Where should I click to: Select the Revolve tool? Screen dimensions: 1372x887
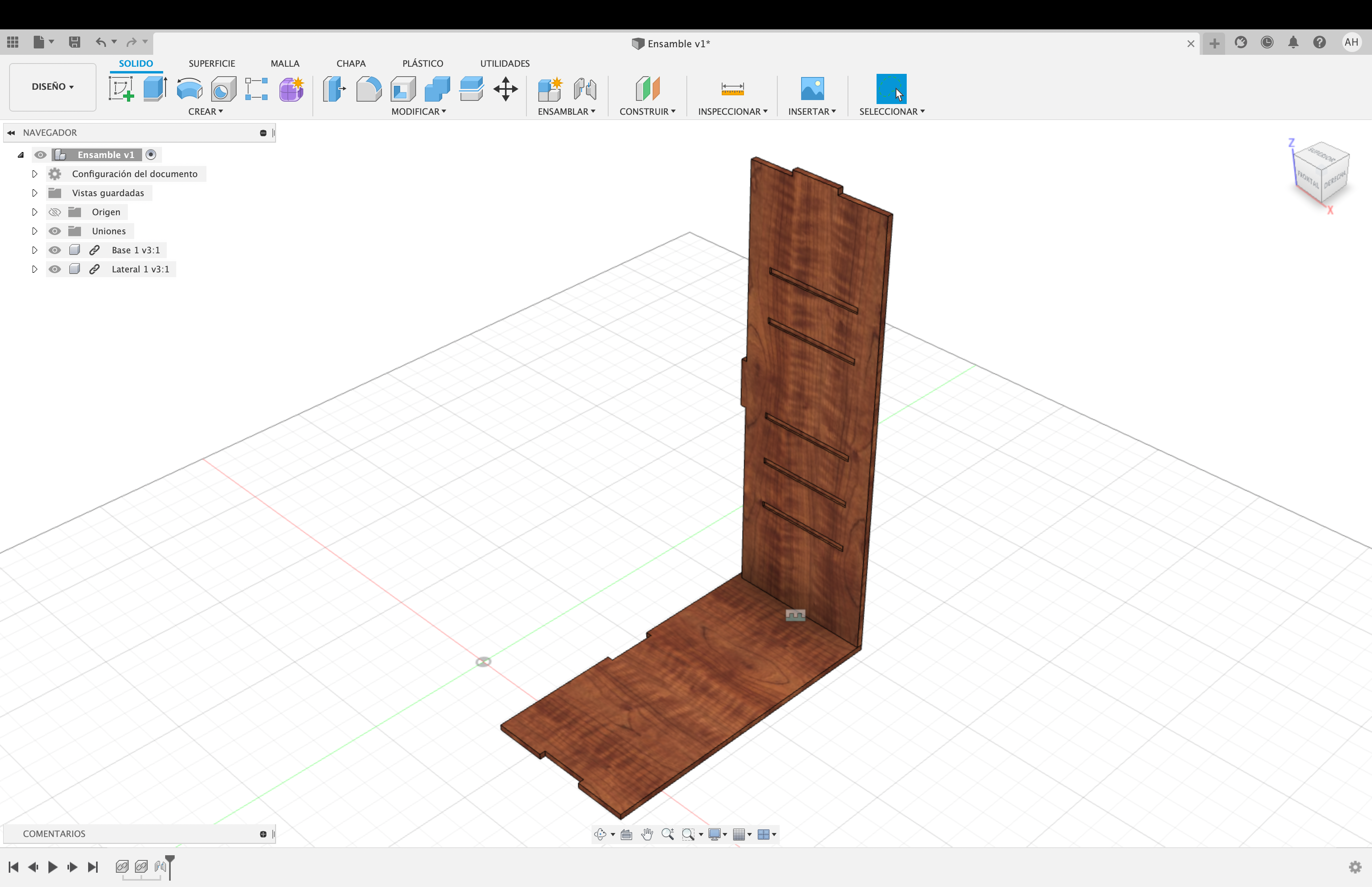coord(189,89)
